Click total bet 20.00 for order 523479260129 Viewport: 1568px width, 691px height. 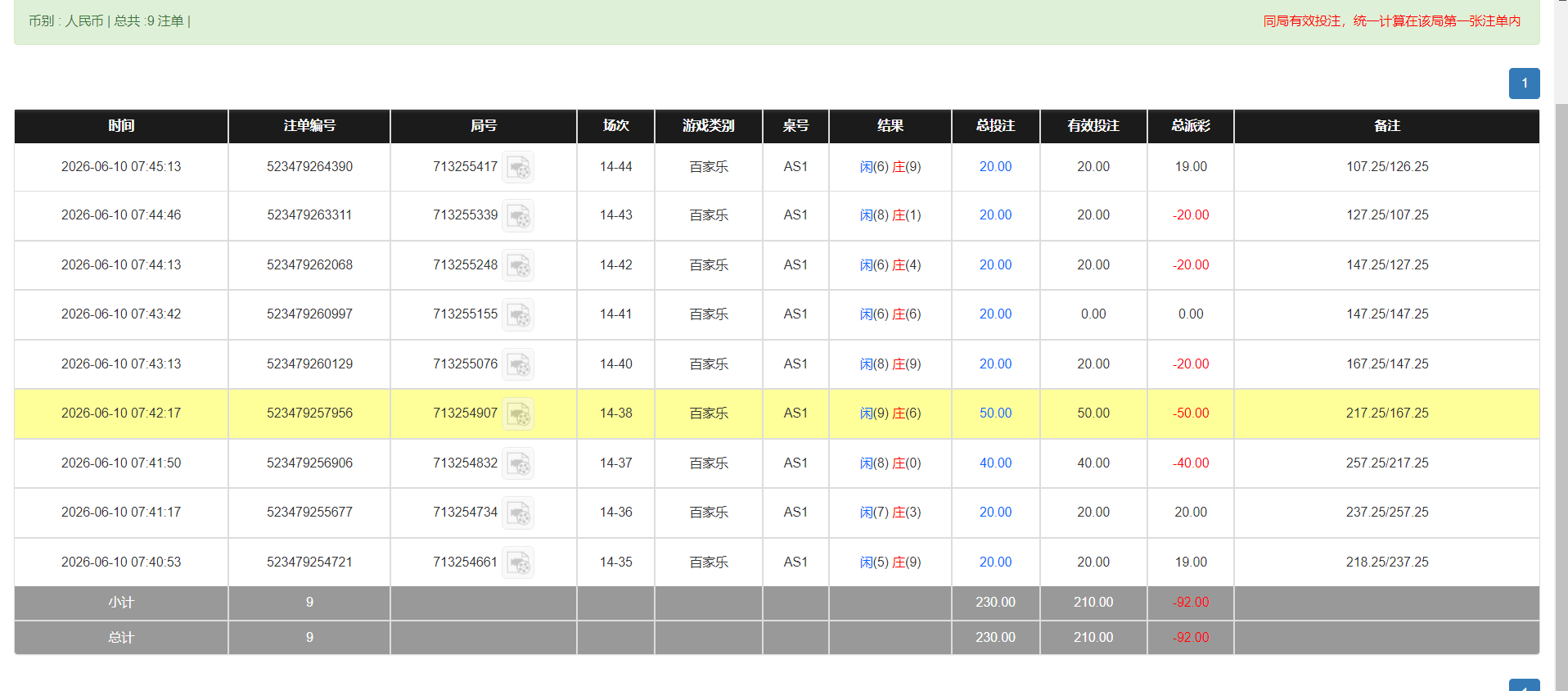[995, 364]
